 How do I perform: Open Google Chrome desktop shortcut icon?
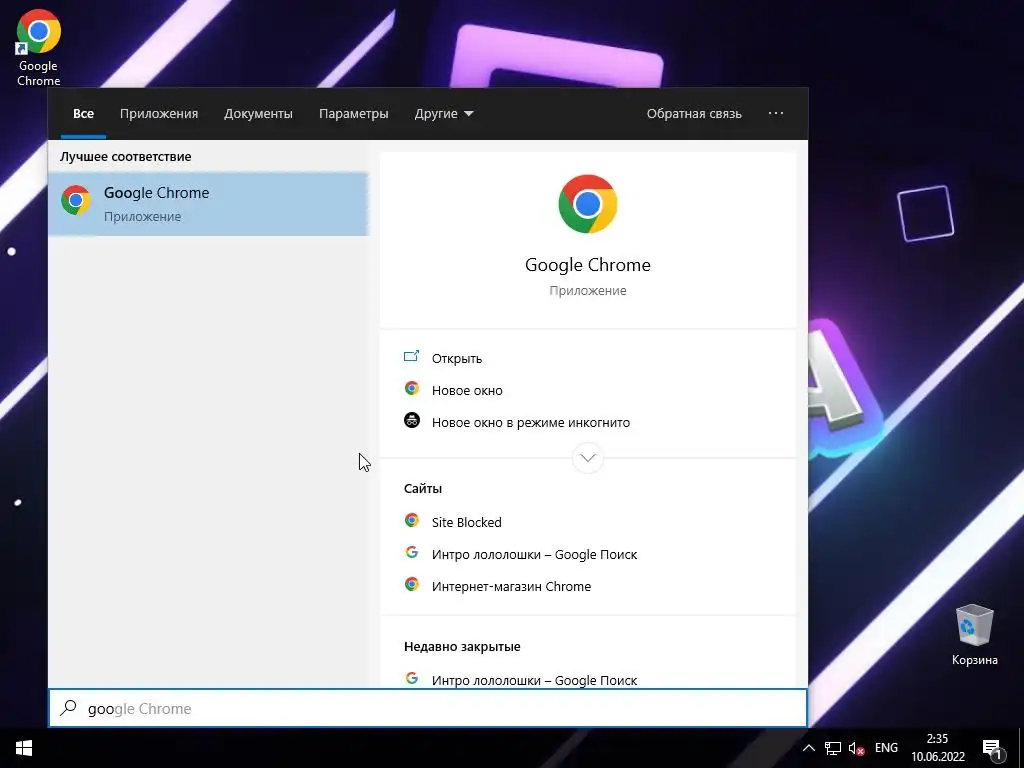[x=39, y=48]
